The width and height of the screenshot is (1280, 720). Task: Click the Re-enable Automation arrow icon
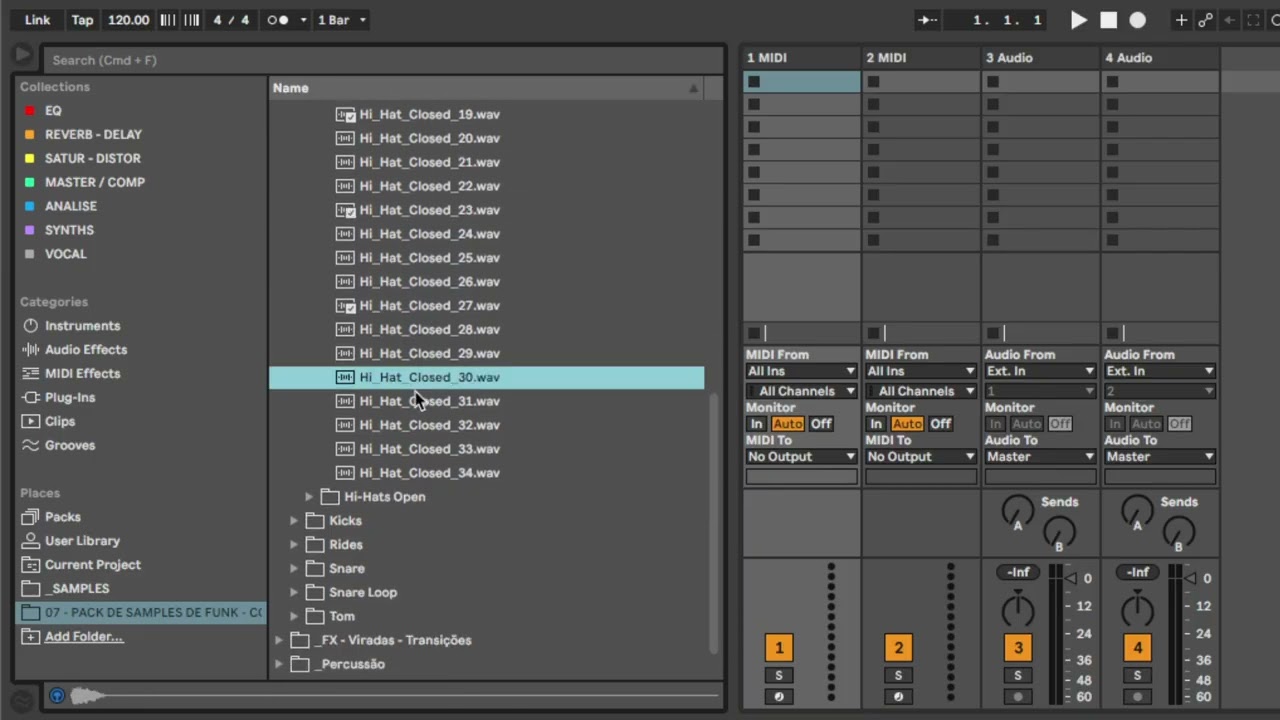point(1230,20)
